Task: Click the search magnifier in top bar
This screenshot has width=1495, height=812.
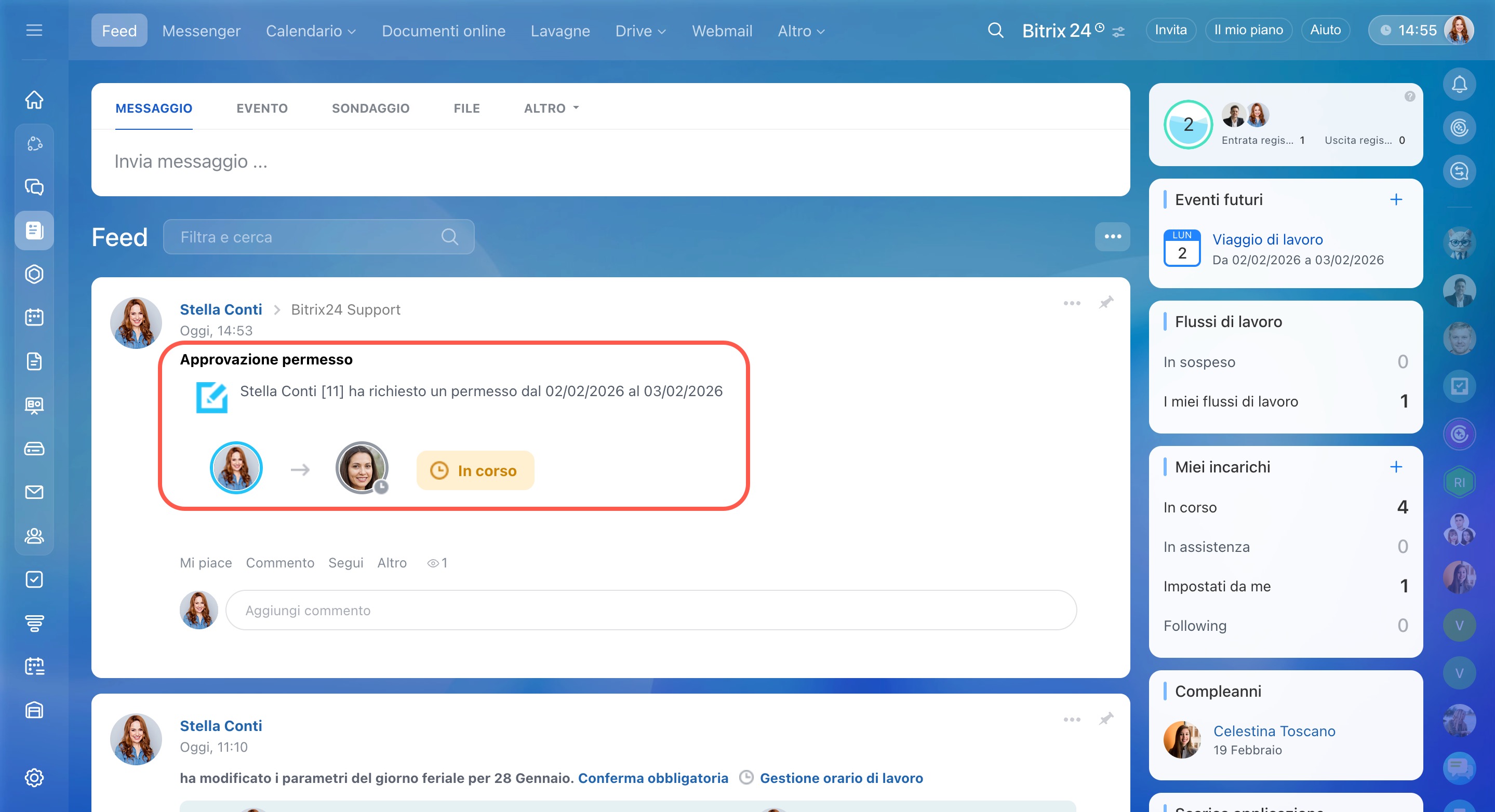Action: pos(995,30)
